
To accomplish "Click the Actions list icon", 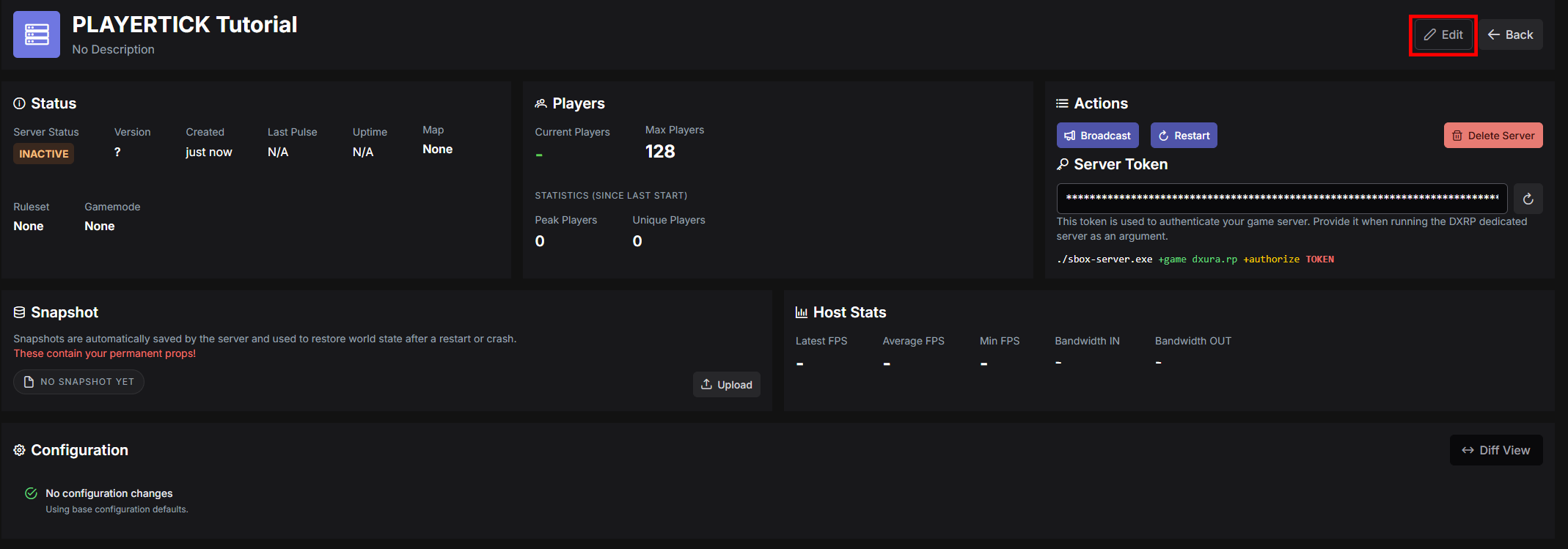I will pyautogui.click(x=1062, y=103).
